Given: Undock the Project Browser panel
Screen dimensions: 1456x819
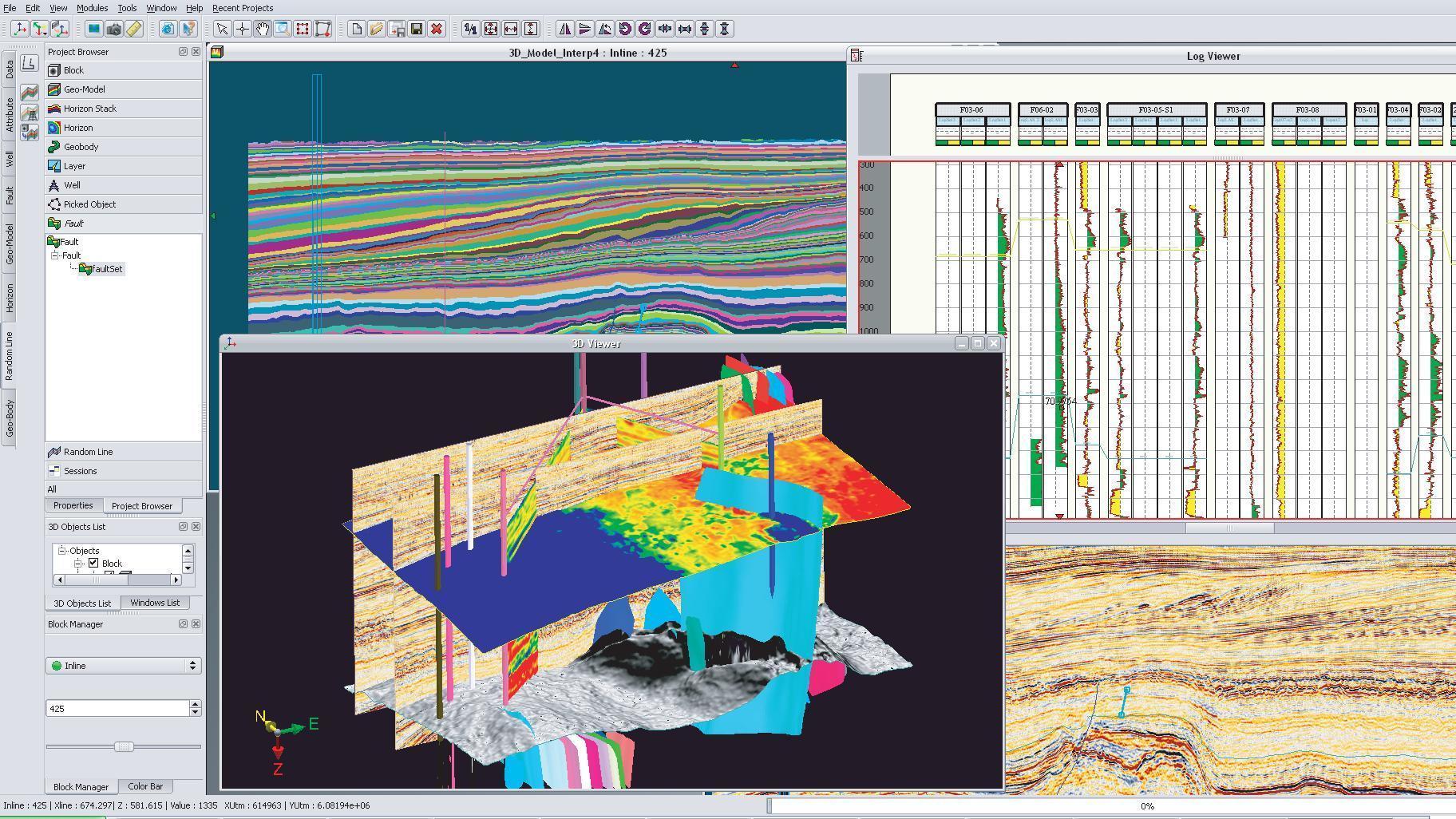Looking at the screenshot, I should click(x=183, y=52).
